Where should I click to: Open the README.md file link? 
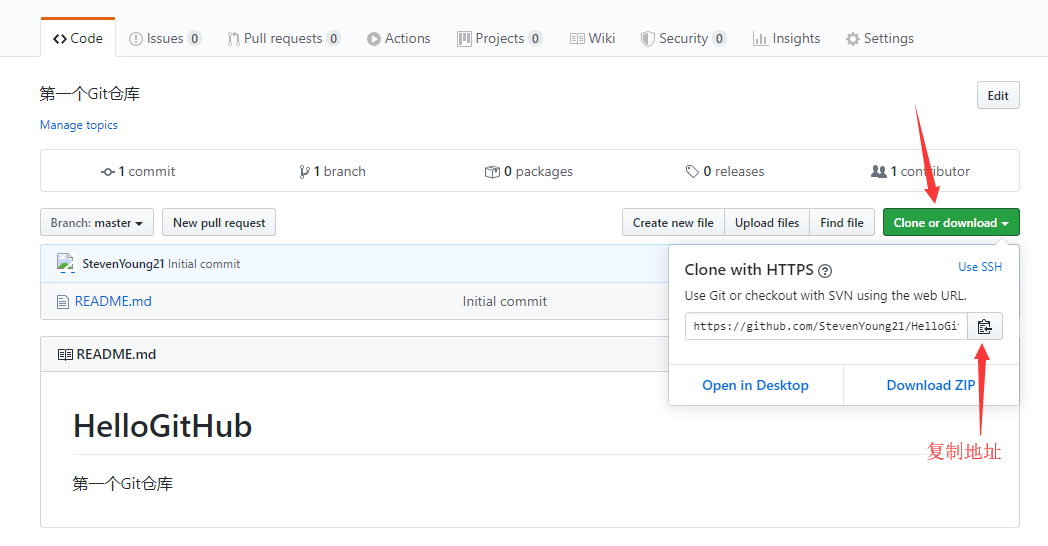point(113,301)
